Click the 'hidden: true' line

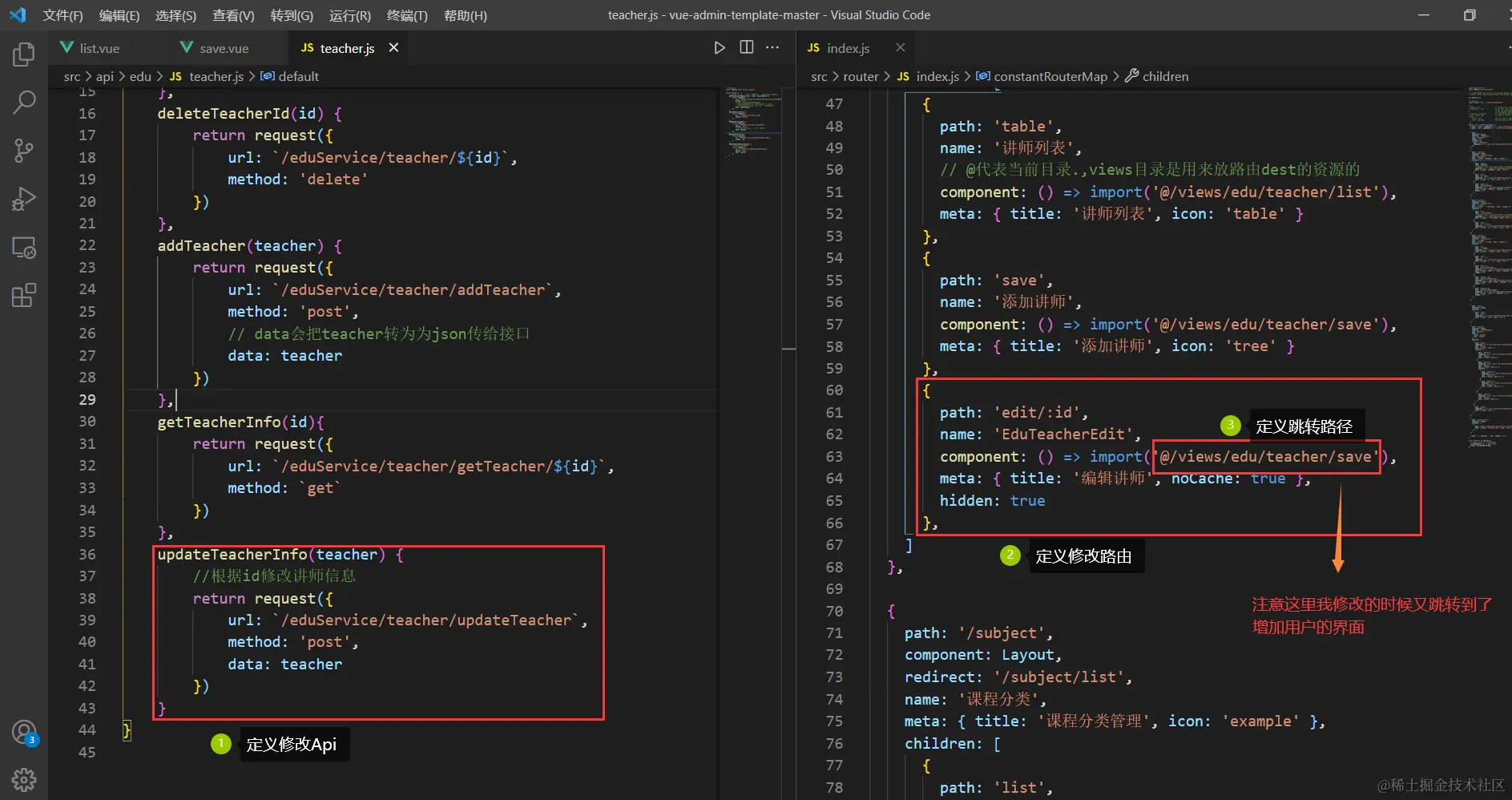(x=993, y=500)
